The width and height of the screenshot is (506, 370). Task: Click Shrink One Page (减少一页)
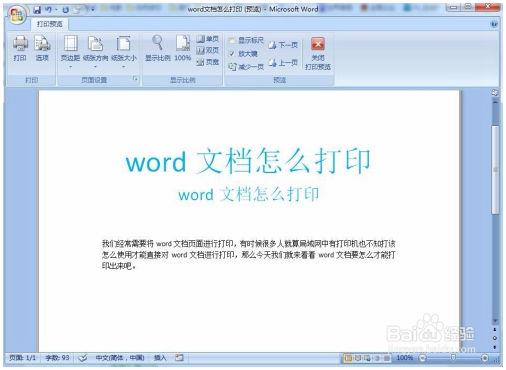246,67
